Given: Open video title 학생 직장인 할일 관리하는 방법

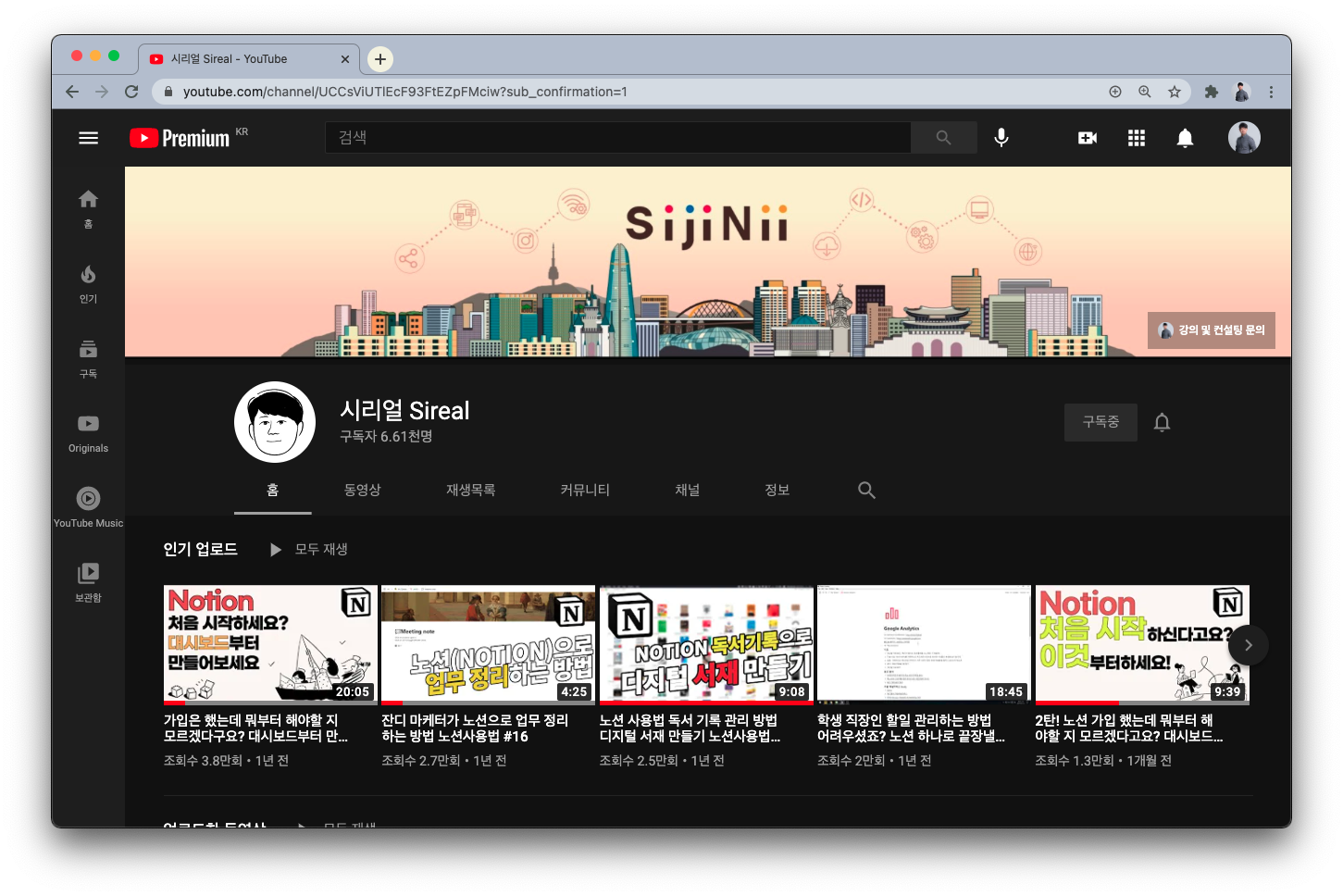Looking at the screenshot, I should (911, 728).
